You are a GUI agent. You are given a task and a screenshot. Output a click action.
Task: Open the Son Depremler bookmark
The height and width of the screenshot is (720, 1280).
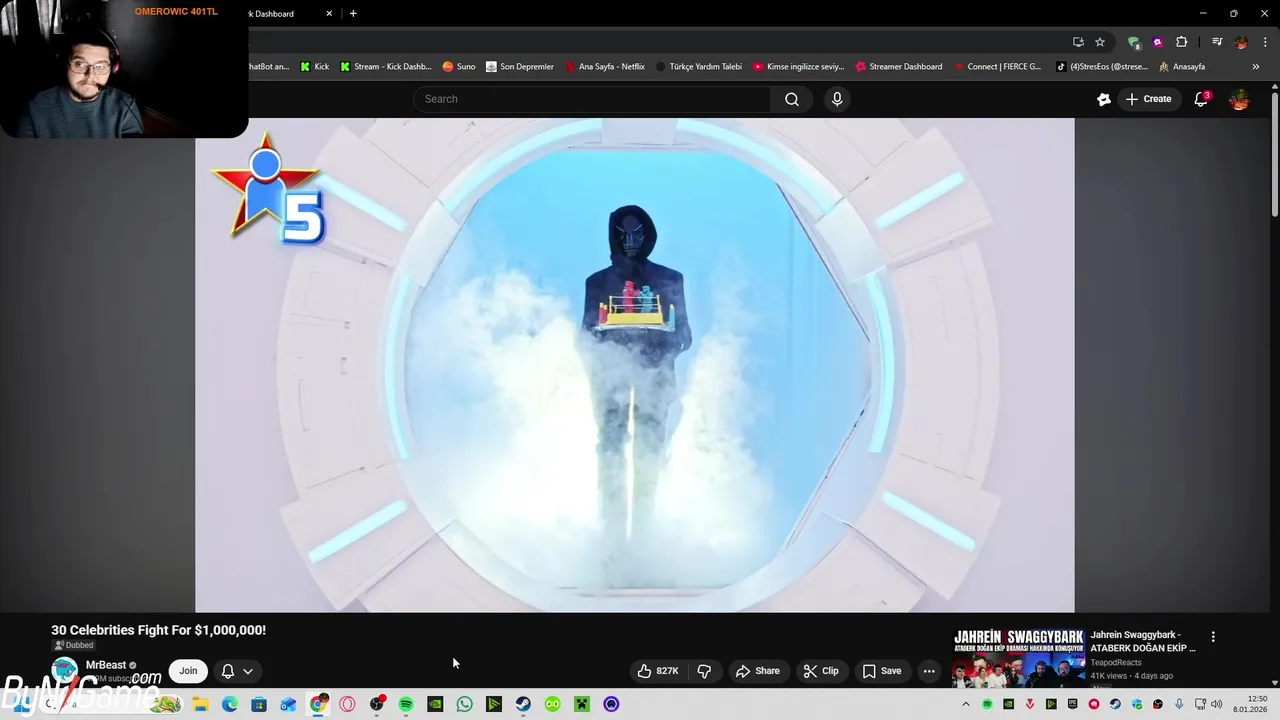coord(520,67)
